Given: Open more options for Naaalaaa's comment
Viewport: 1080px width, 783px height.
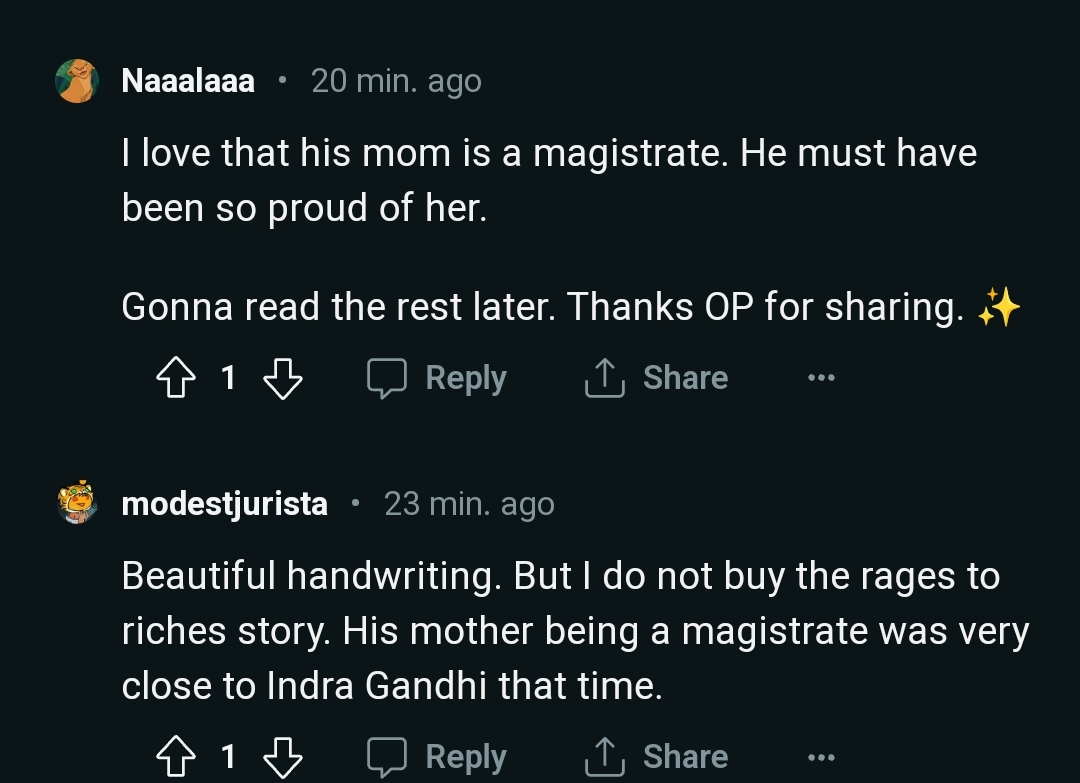Looking at the screenshot, I should click(820, 378).
